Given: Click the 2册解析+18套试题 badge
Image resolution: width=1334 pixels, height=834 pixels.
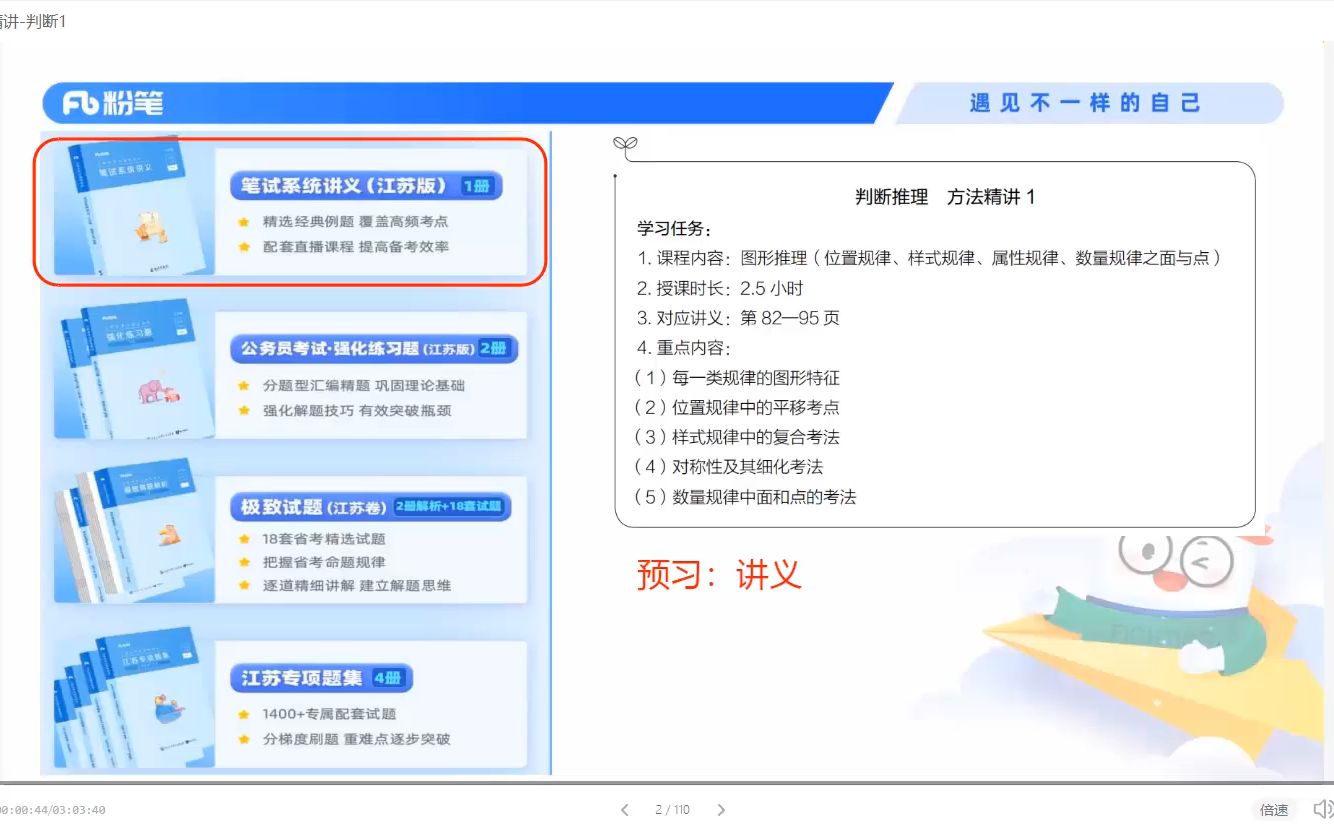Looking at the screenshot, I should pos(448,507).
